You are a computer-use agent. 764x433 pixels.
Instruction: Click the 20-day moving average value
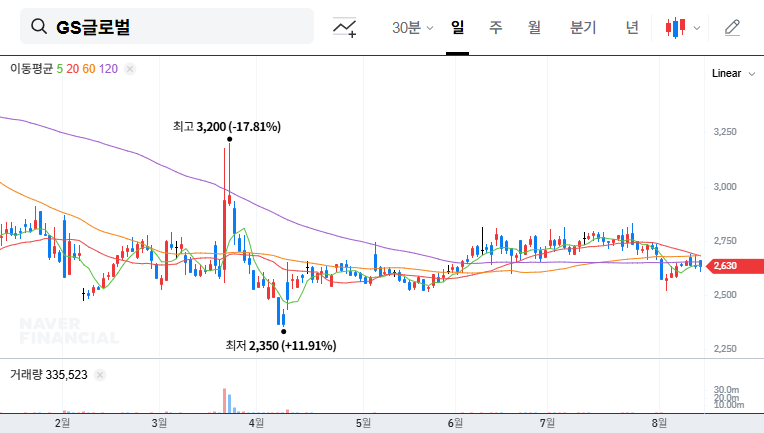tap(73, 69)
